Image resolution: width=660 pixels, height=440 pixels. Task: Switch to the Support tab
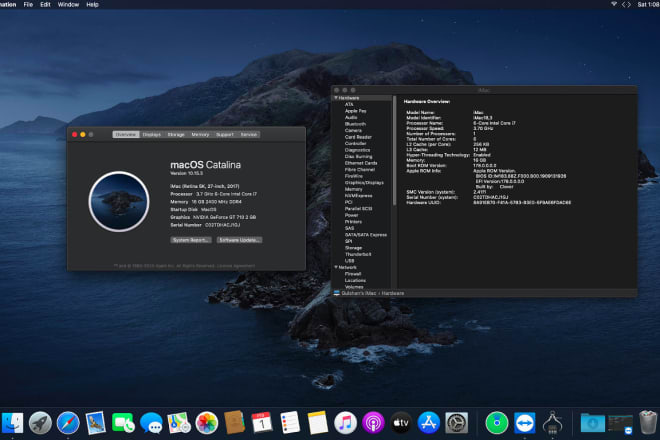click(225, 135)
